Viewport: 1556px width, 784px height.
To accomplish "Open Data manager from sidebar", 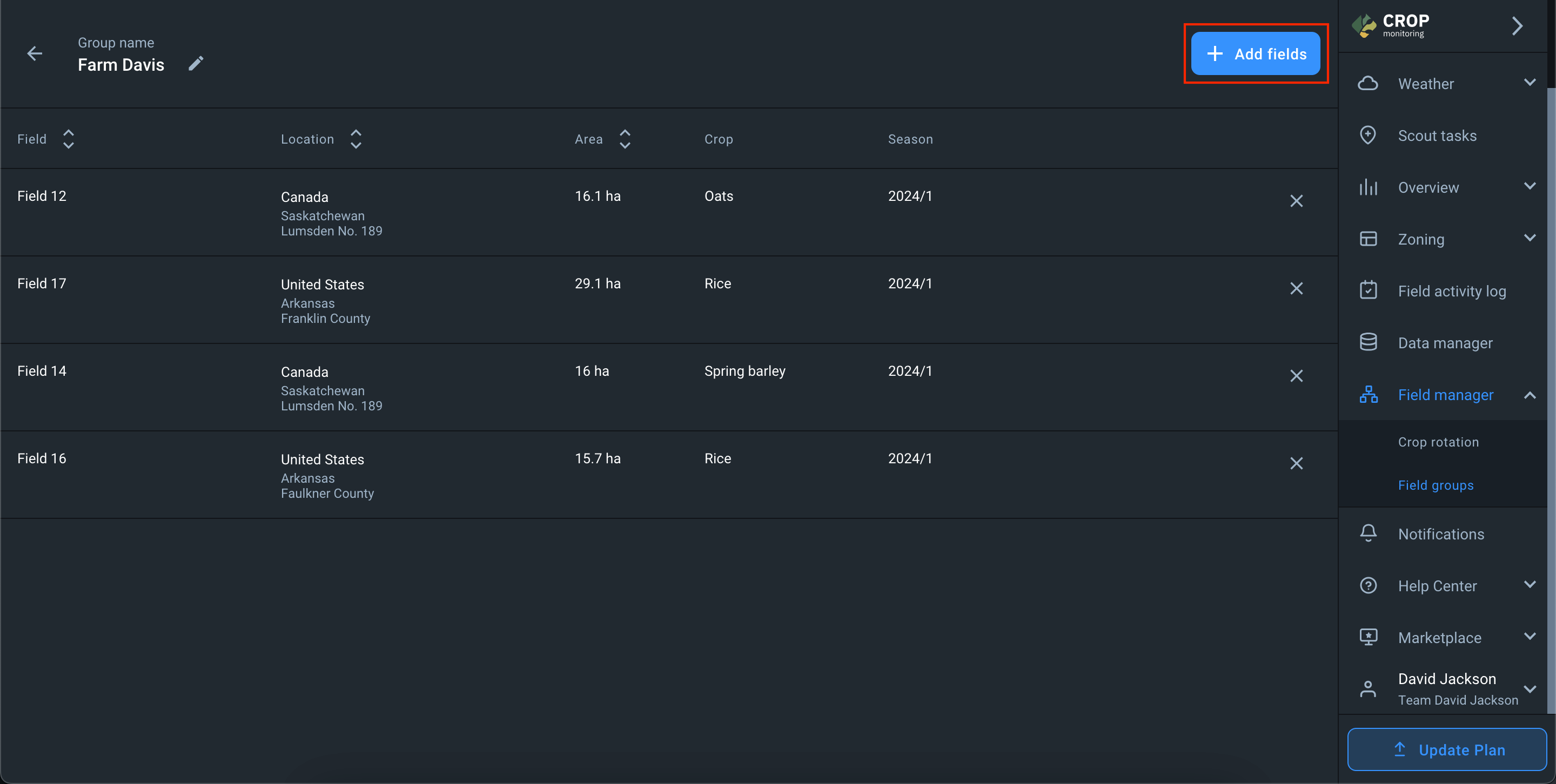I will (1445, 343).
